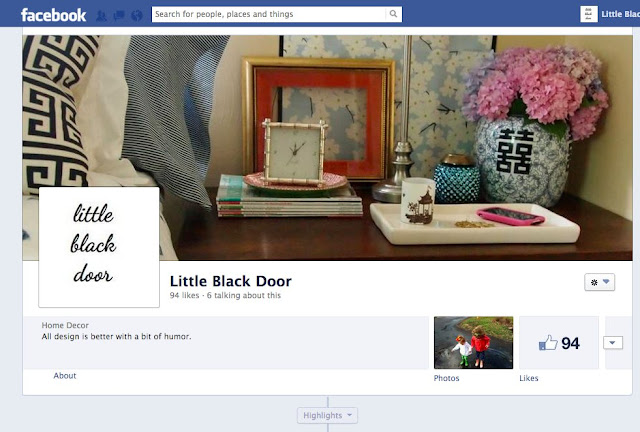The width and height of the screenshot is (640, 432).
Task: Open the cover photo image
Action: point(327,148)
